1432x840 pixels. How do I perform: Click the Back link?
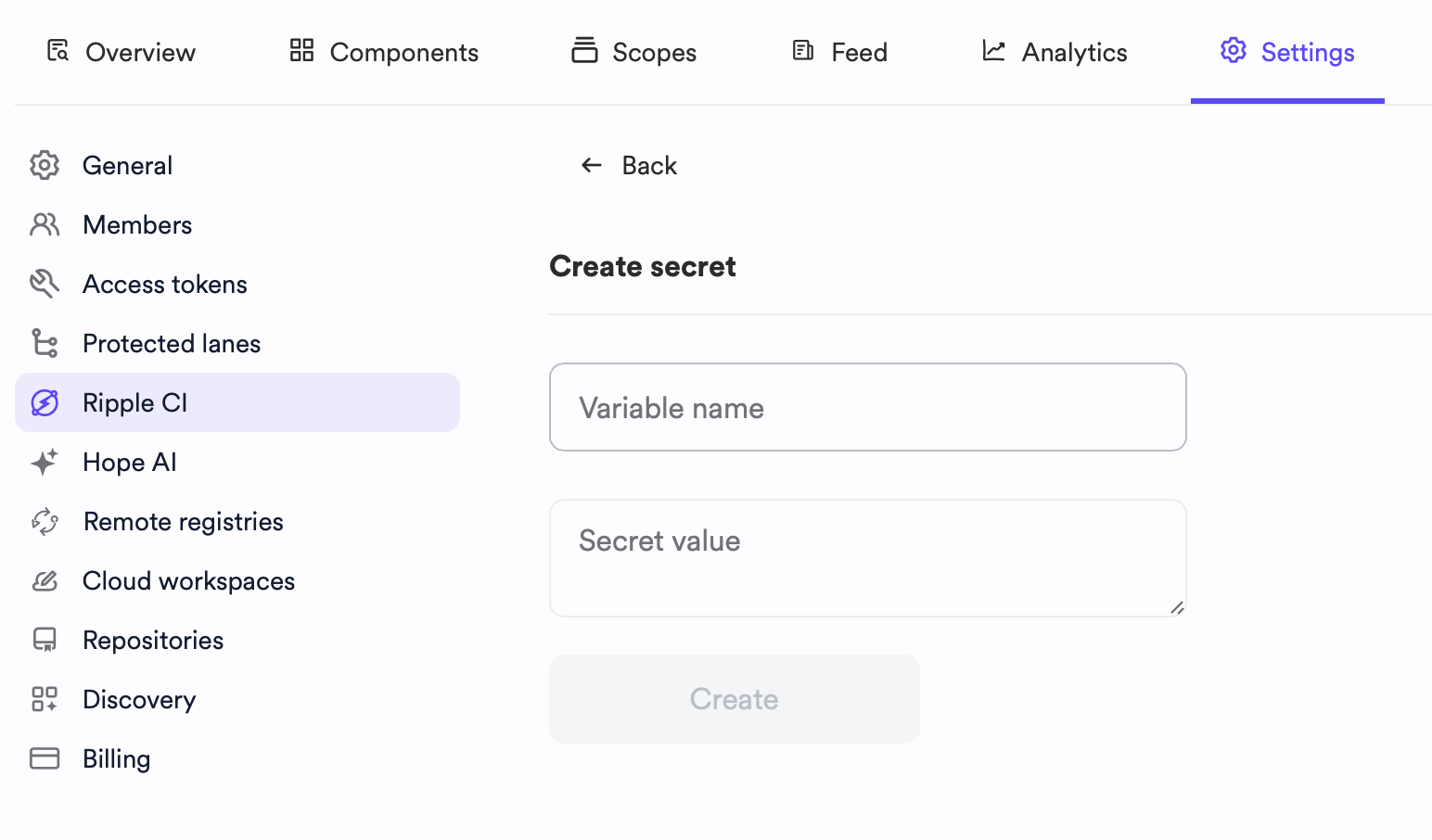[629, 165]
